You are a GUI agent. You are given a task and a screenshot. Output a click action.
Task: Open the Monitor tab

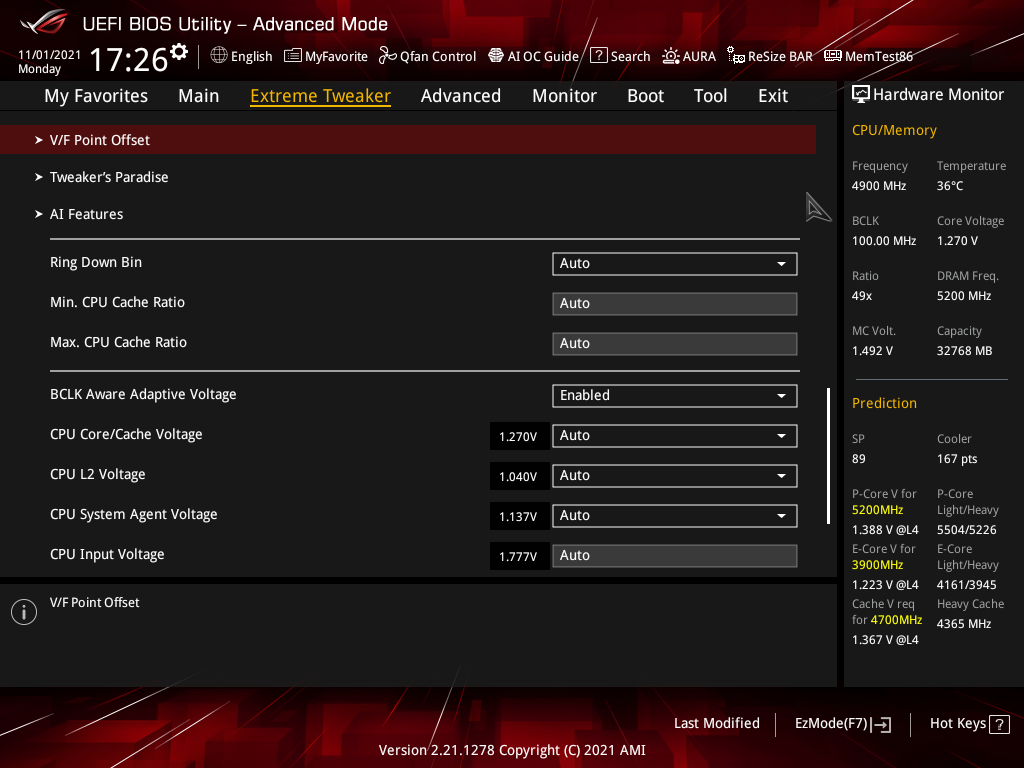coord(564,96)
